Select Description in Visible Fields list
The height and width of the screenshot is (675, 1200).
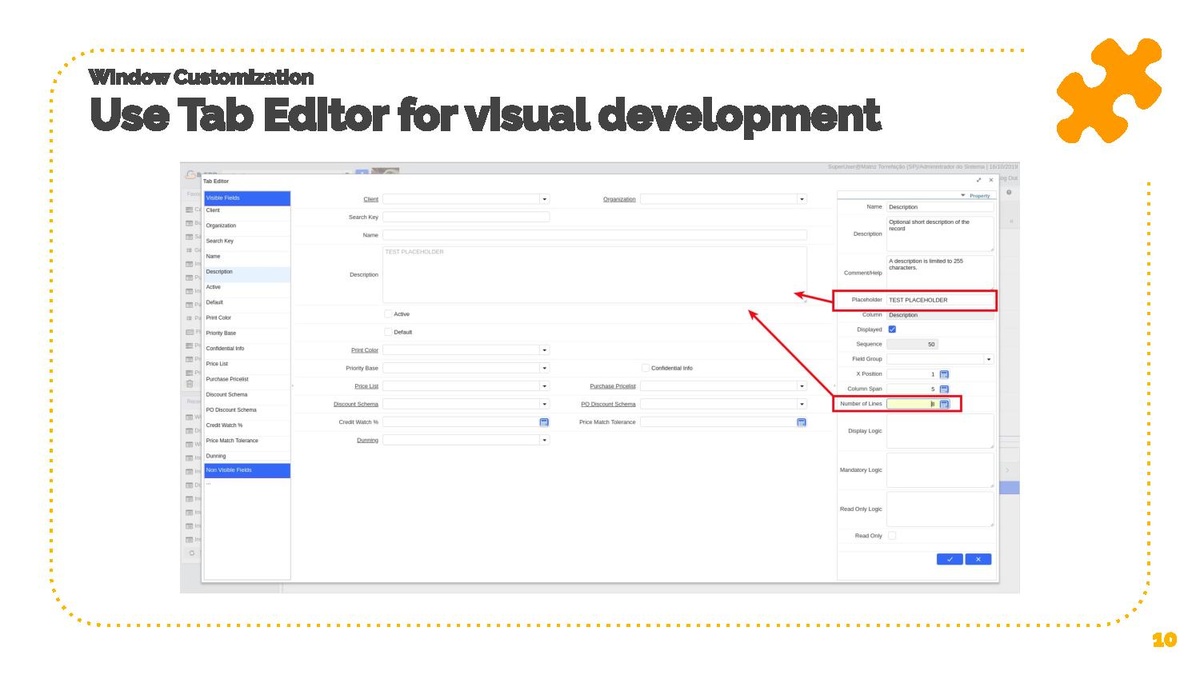[246, 272]
